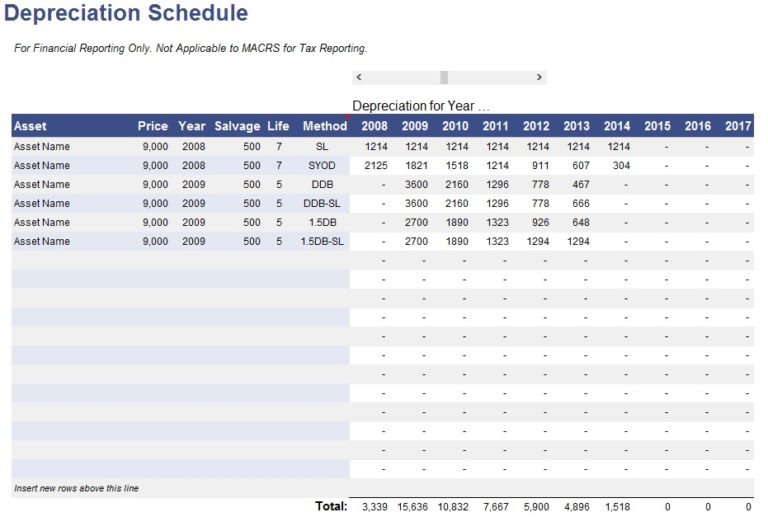The width and height of the screenshot is (768, 531).
Task: Click the 2014 year column header
Action: click(x=617, y=126)
